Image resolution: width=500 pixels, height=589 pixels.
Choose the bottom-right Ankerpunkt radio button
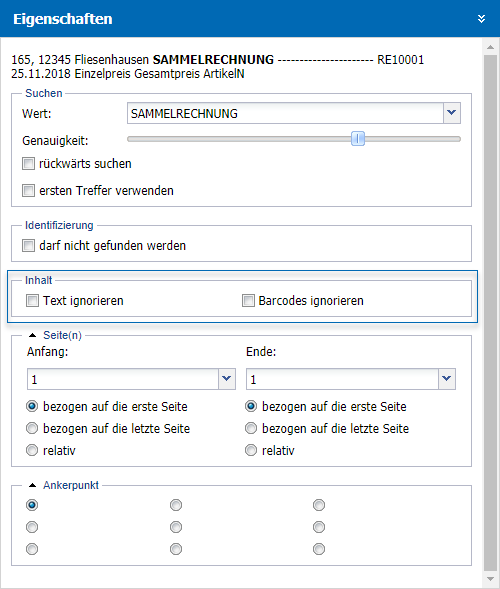[x=319, y=549]
